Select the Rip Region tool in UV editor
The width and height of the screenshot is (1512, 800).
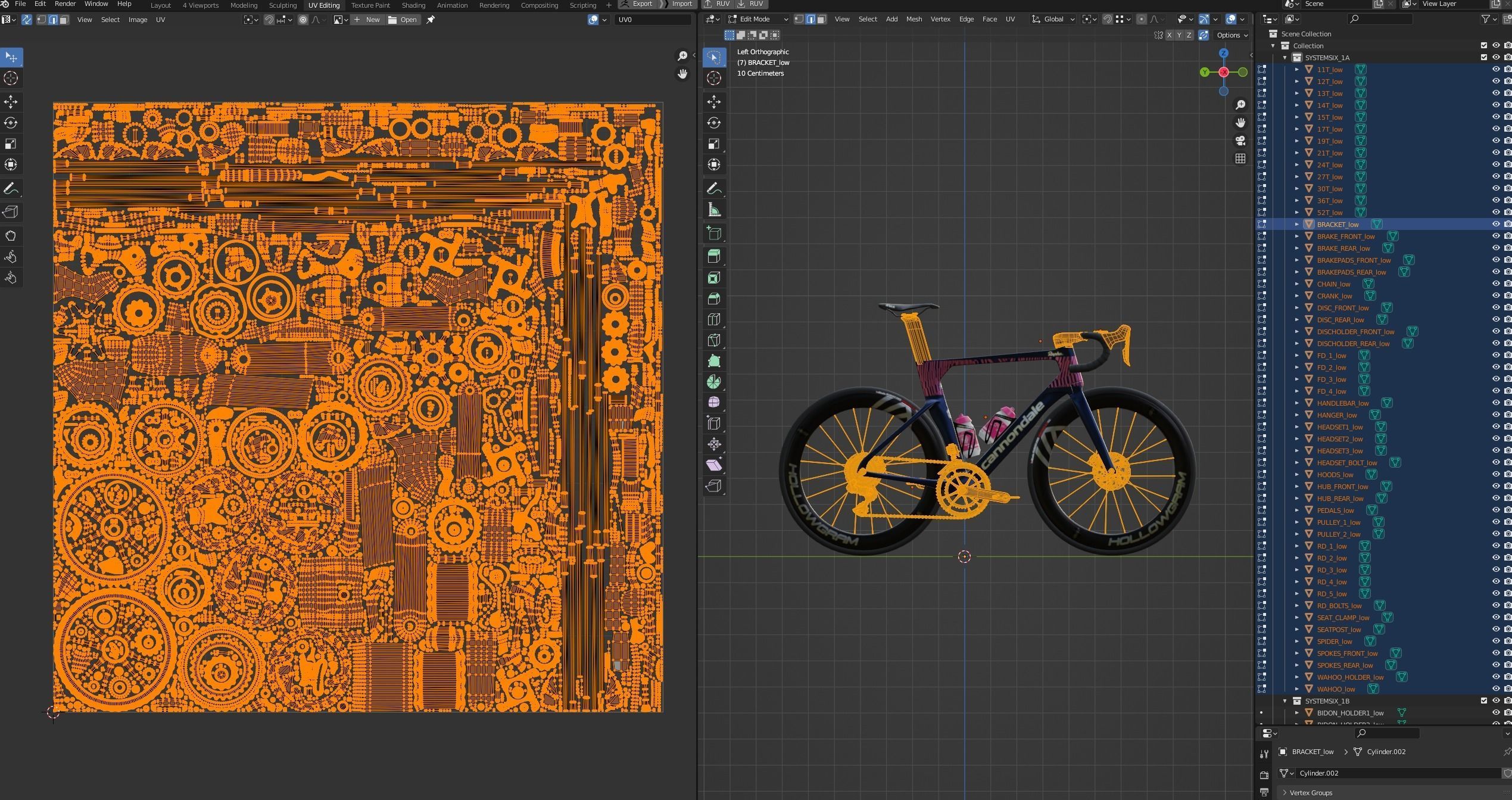click(x=11, y=212)
